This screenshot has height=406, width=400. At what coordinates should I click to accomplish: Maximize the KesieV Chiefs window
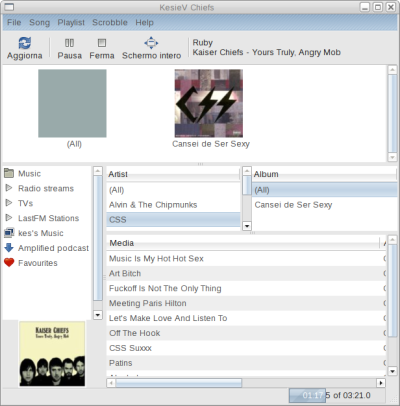coord(378,7)
